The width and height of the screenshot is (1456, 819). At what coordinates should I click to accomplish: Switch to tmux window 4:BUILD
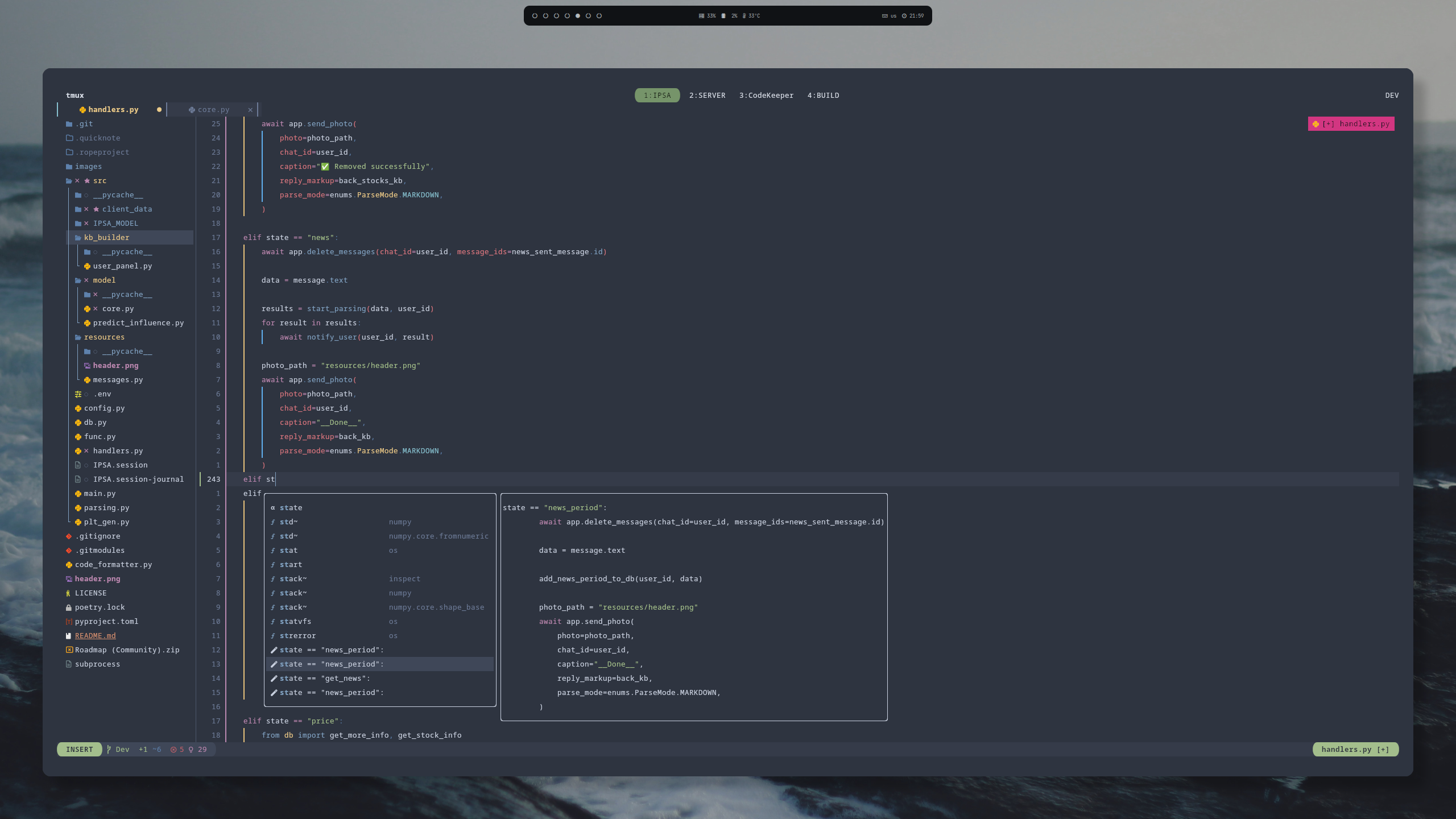823,96
